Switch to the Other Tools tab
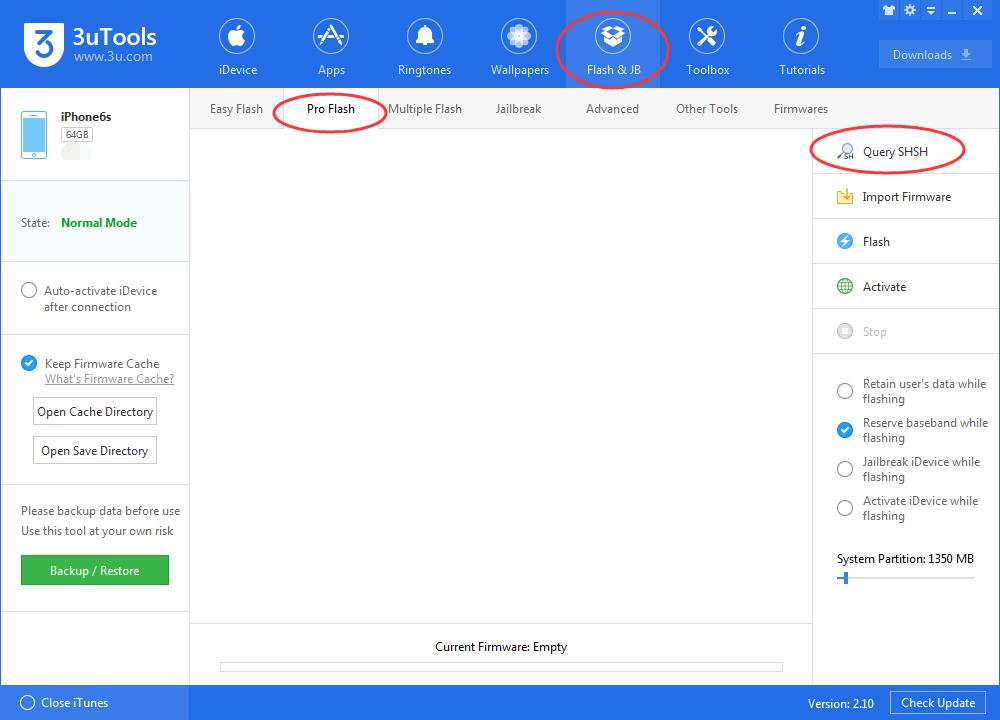Screen dimensions: 1000x720 pyautogui.click(x=707, y=109)
